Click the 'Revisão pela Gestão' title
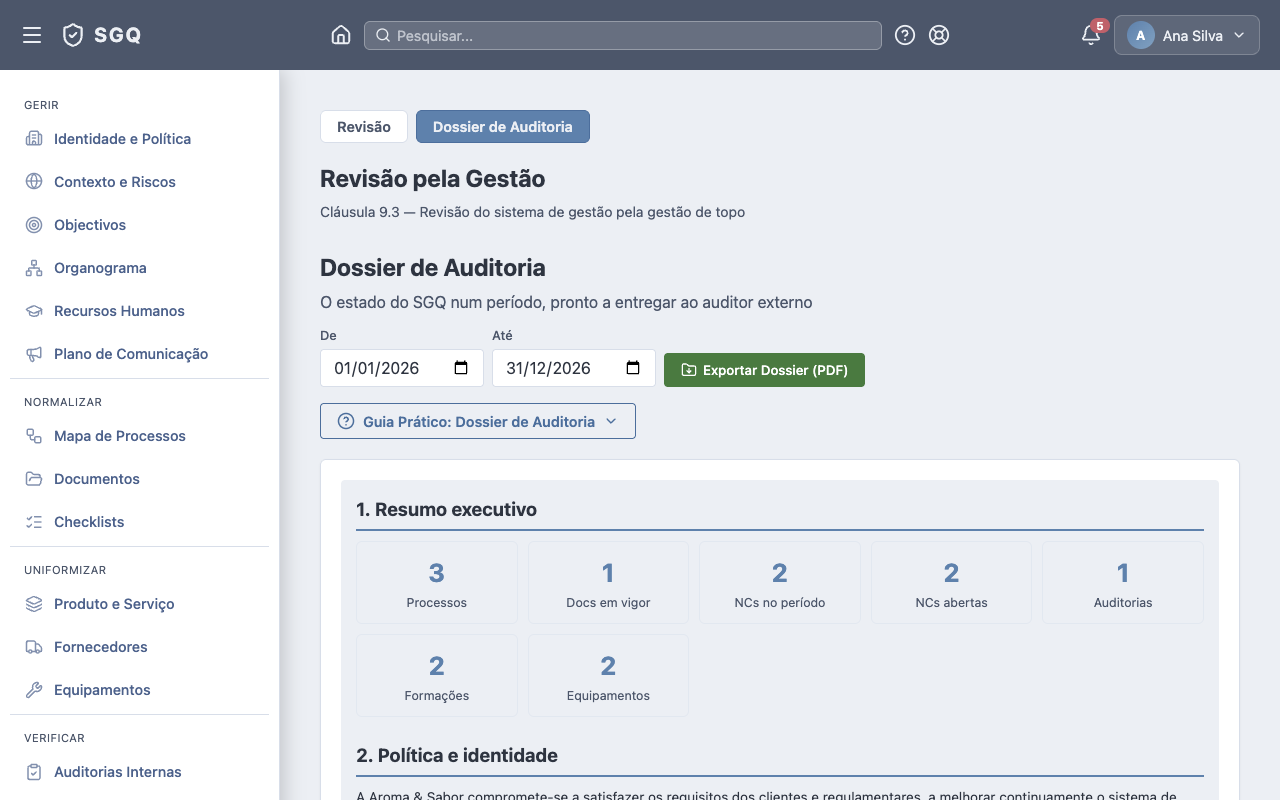1280x800 pixels. click(x=433, y=179)
